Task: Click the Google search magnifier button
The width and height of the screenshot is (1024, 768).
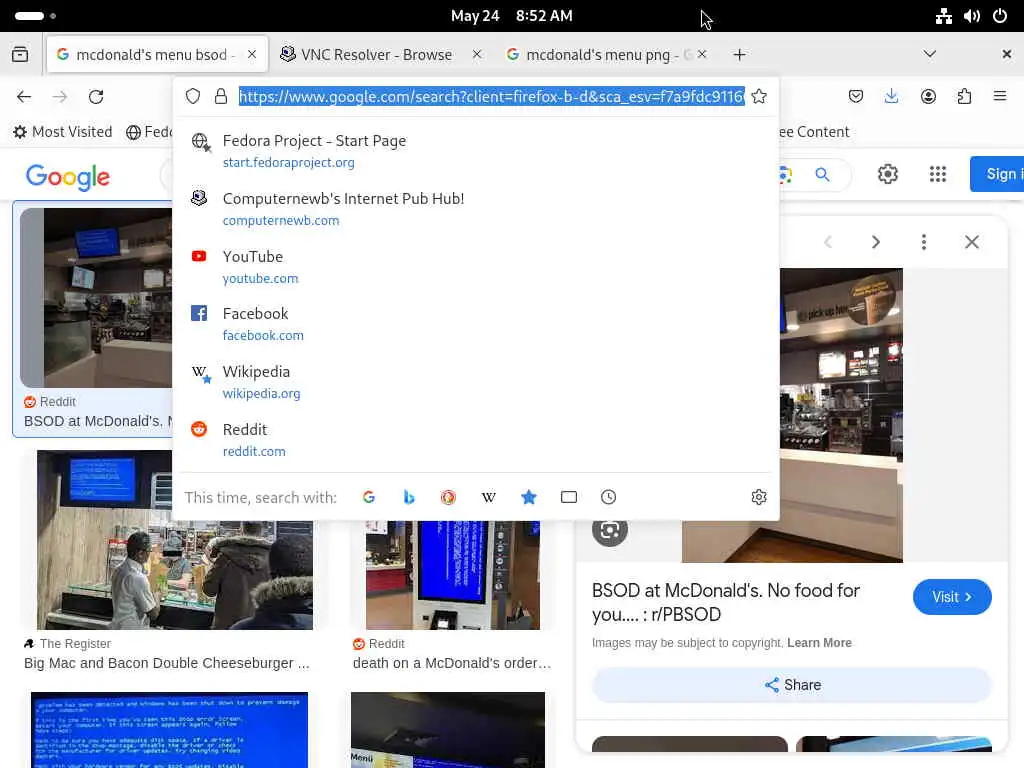Action: tap(822, 174)
